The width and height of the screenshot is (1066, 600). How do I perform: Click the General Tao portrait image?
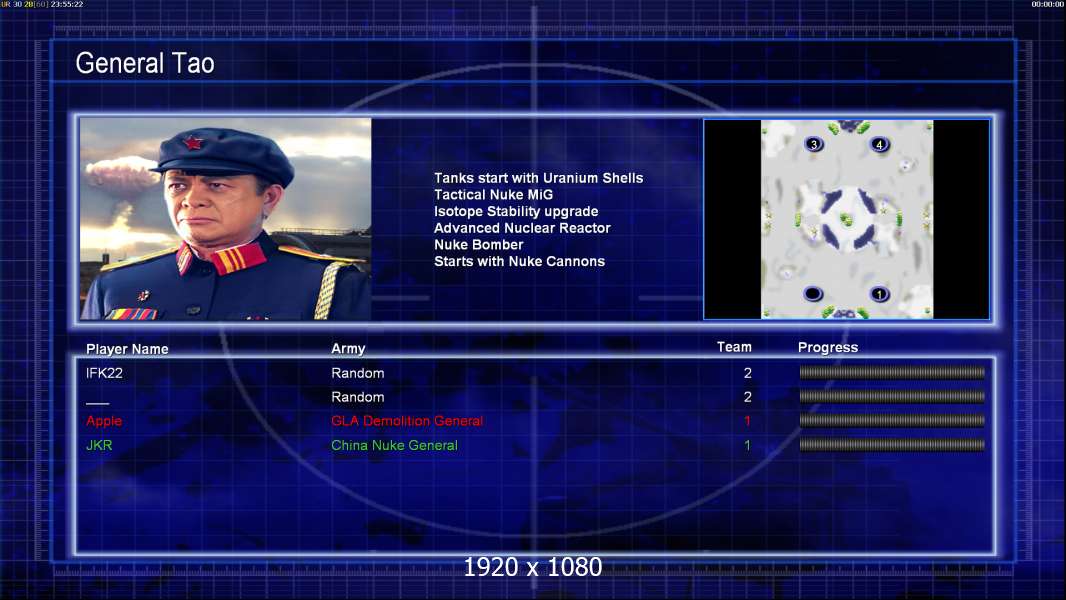tap(226, 219)
